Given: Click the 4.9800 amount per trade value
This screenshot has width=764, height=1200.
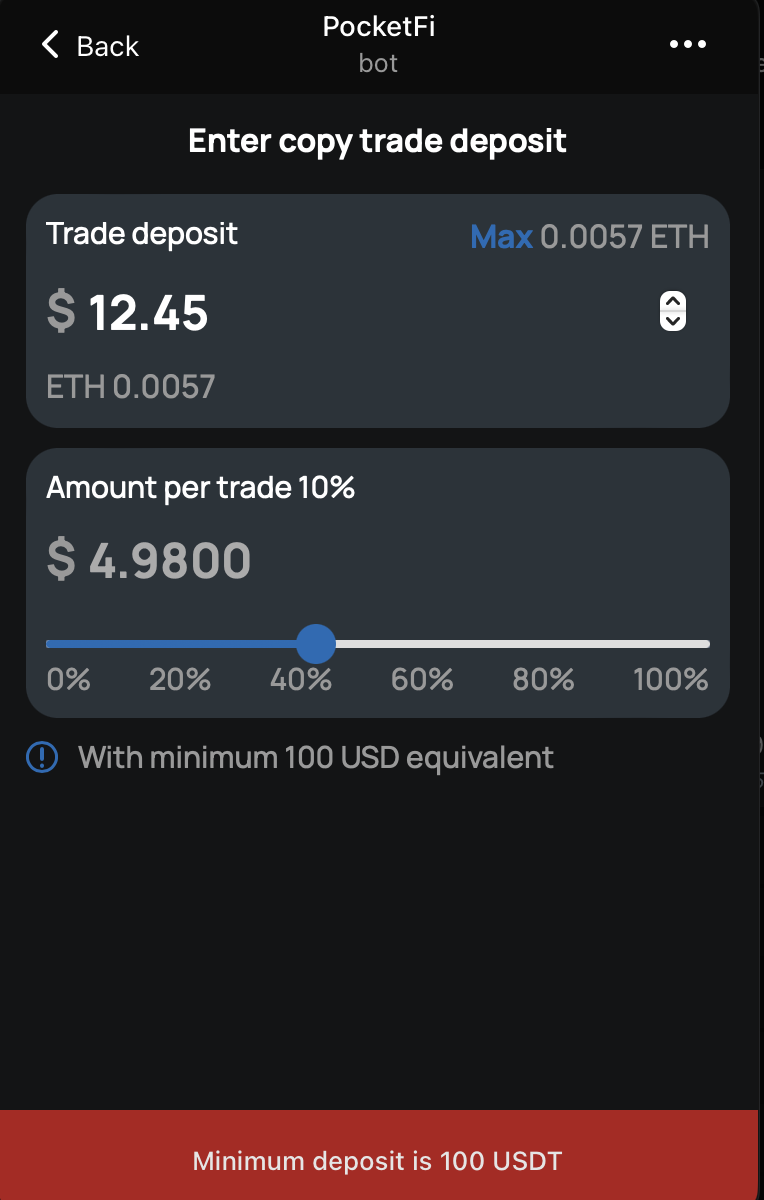Looking at the screenshot, I should click(170, 559).
